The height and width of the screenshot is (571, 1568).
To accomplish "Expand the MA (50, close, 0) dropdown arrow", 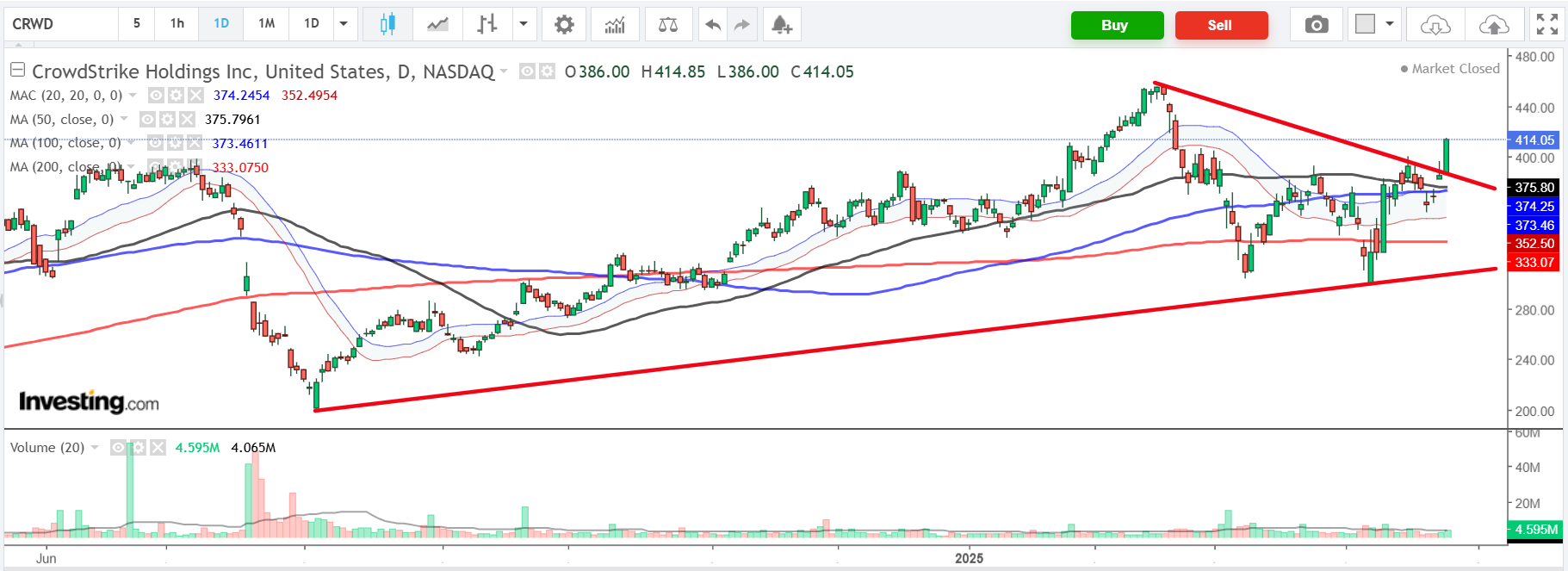I will [x=124, y=120].
